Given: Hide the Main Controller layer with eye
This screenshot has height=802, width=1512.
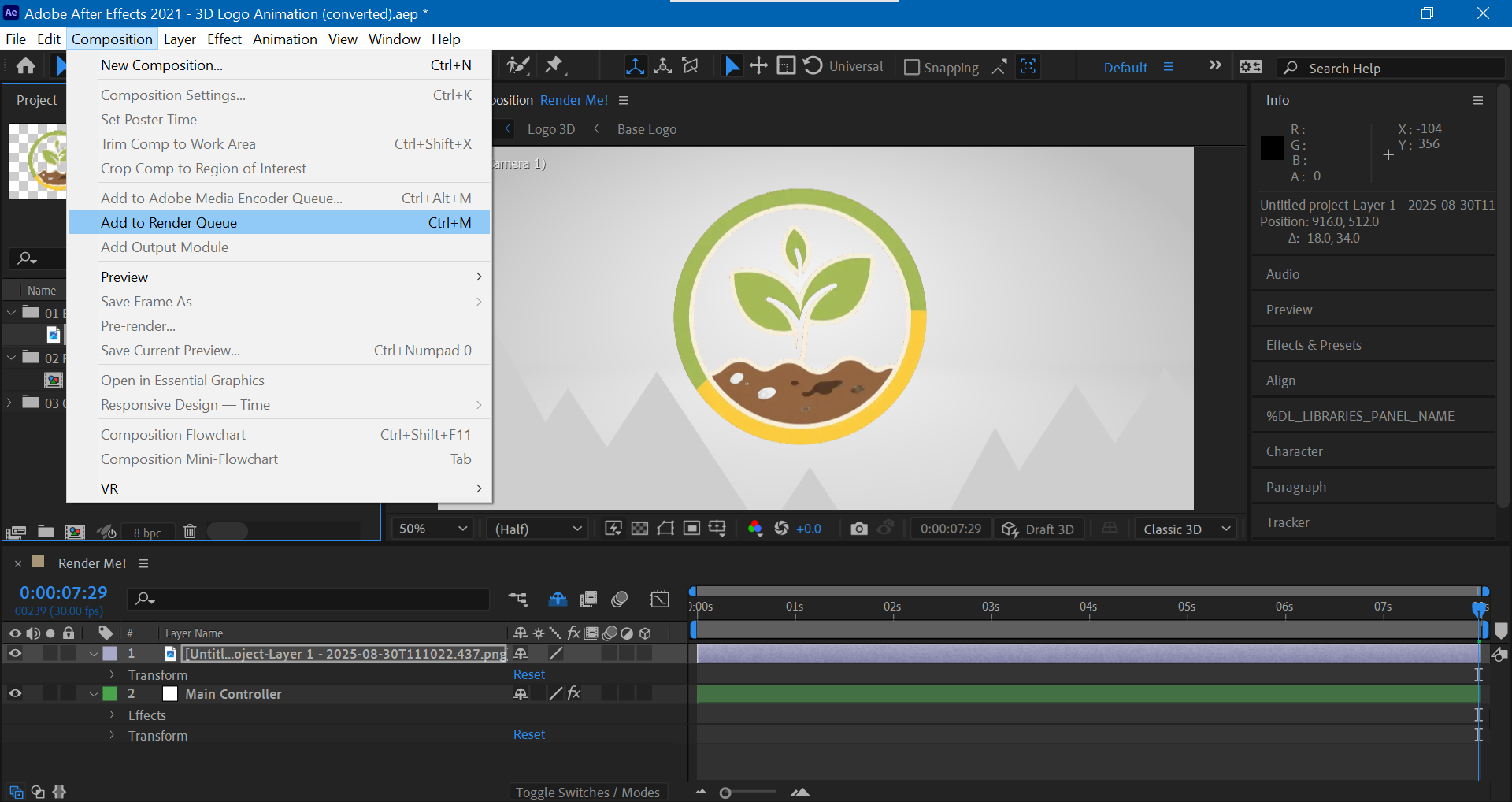Looking at the screenshot, I should pyautogui.click(x=15, y=694).
